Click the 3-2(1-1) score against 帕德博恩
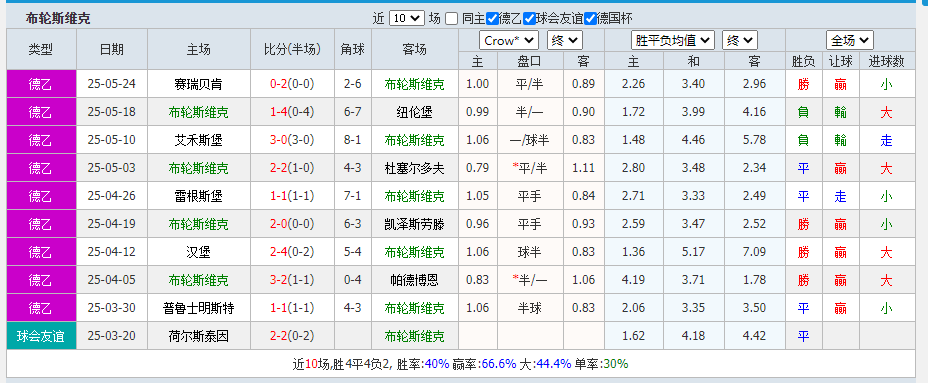The width and height of the screenshot is (928, 383). (x=292, y=280)
